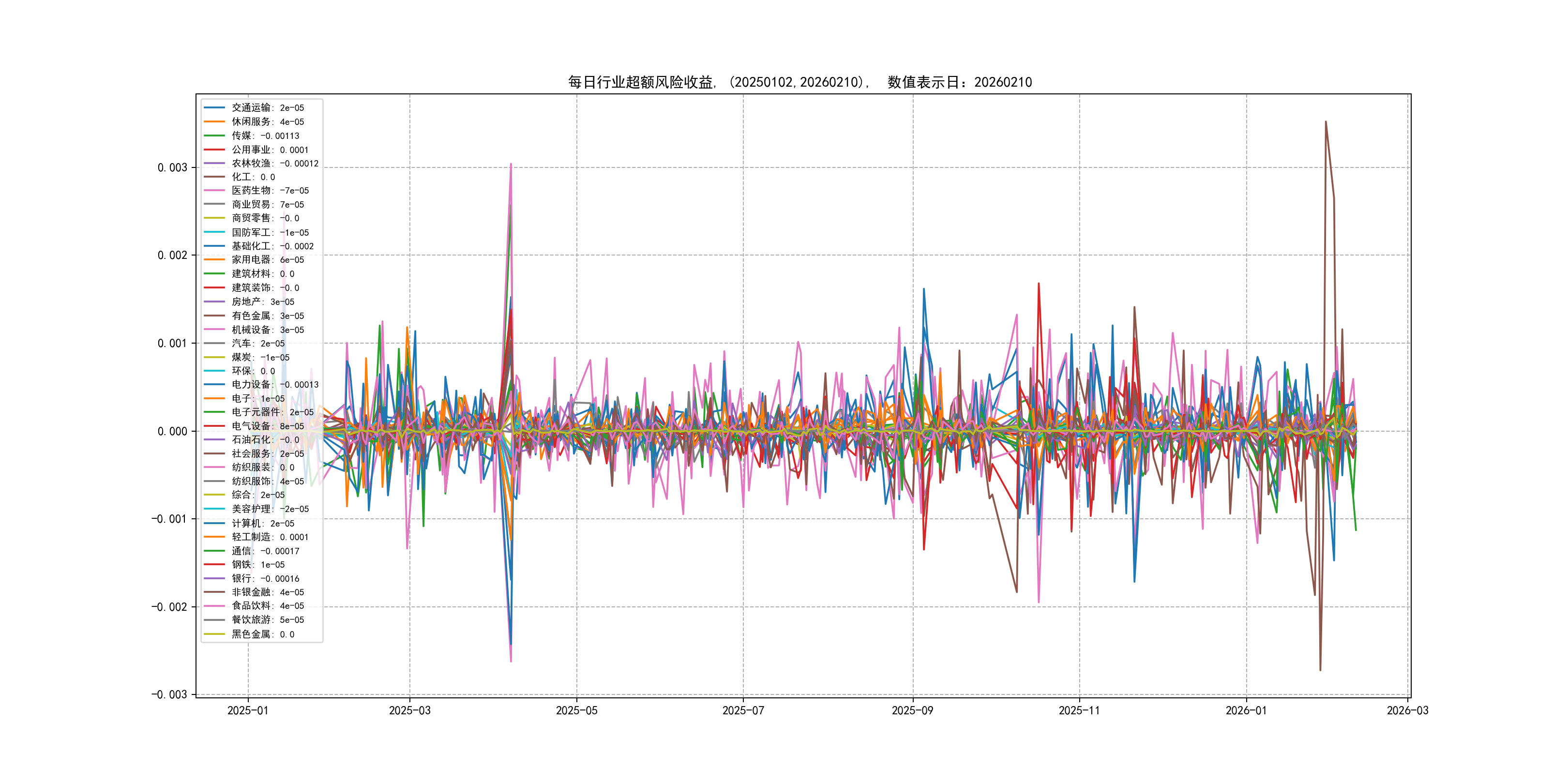
Task: Click the 黑色金属 legend color swatch
Action: [x=214, y=634]
